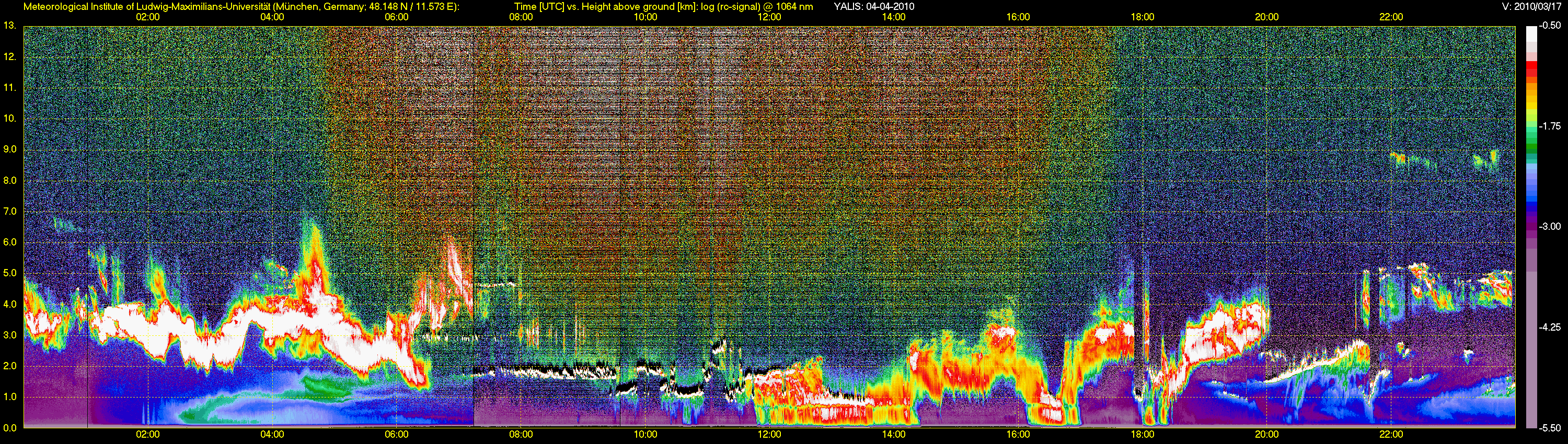Click the -0.50 color scale value
Screen dimensions: 1568x444
[x=1550, y=26]
